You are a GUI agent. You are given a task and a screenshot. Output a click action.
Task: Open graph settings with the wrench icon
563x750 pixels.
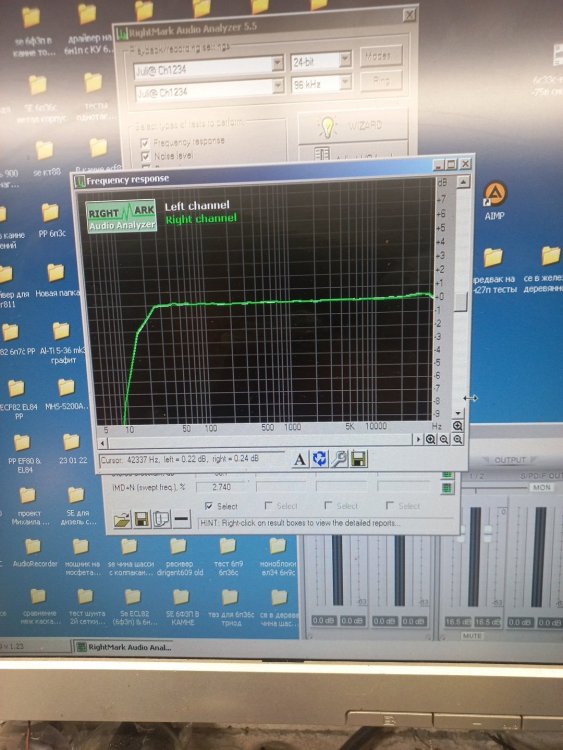pyautogui.click(x=339, y=459)
